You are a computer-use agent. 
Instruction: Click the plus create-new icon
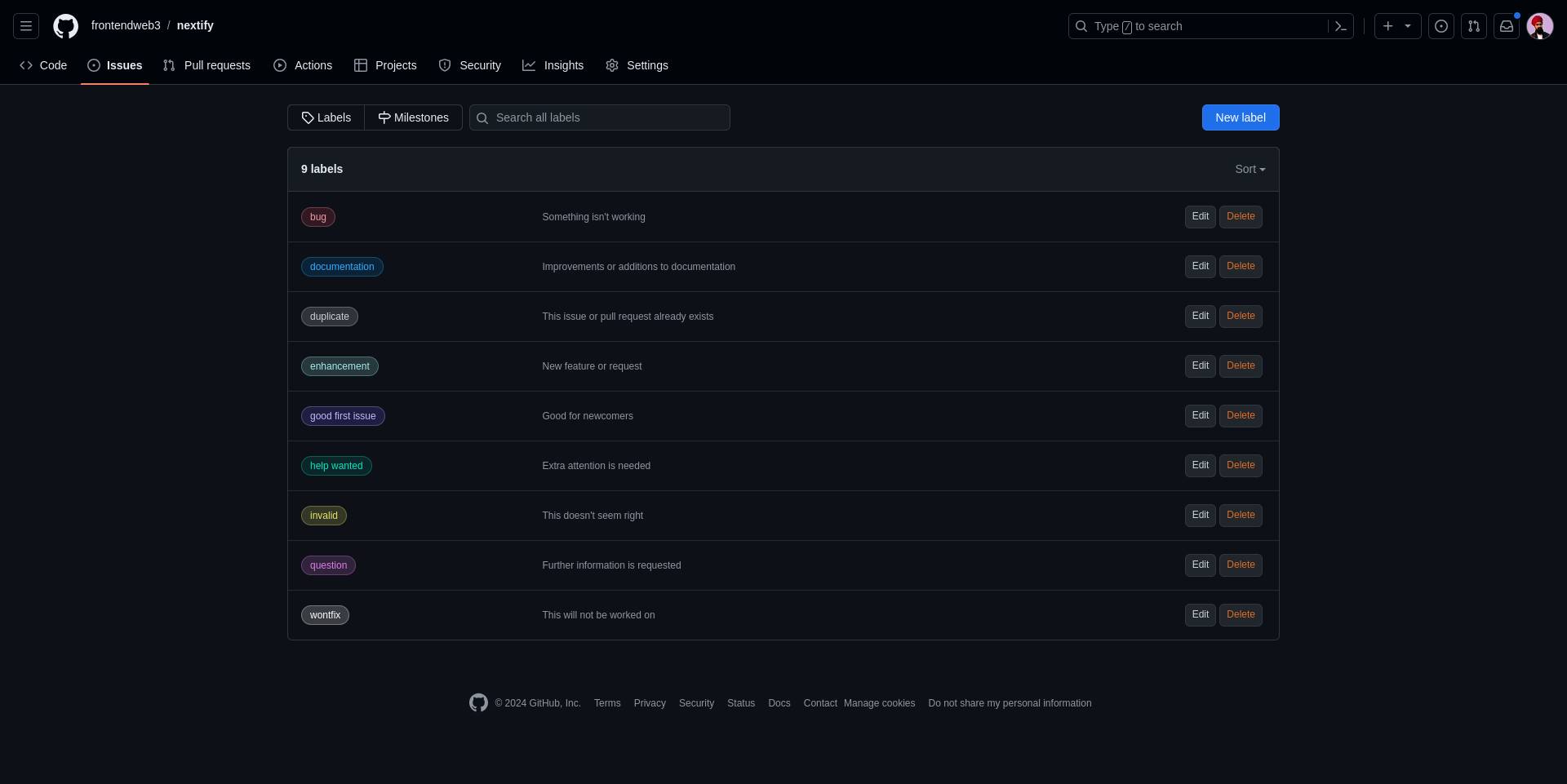1388,26
